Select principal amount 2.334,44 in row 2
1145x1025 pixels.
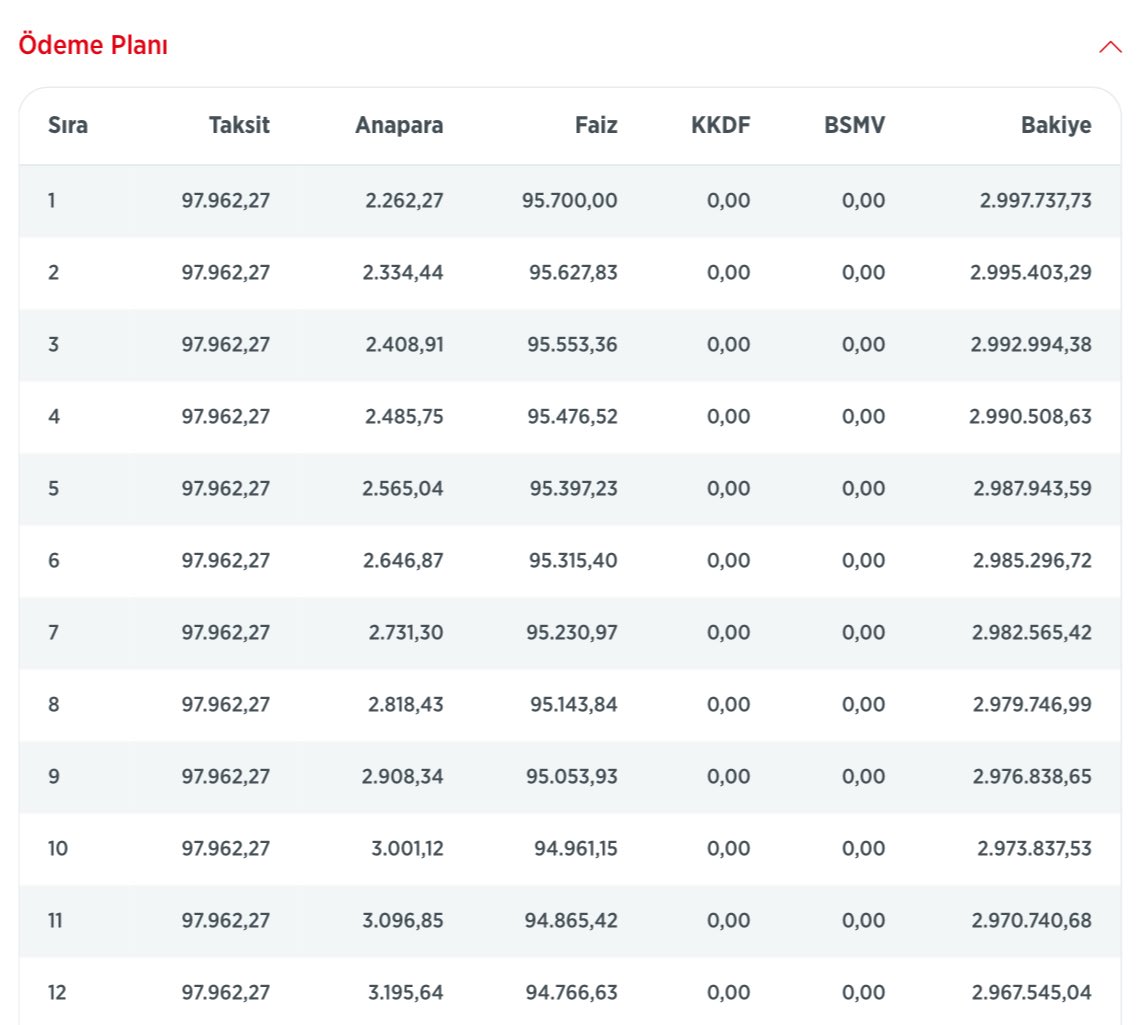[403, 273]
